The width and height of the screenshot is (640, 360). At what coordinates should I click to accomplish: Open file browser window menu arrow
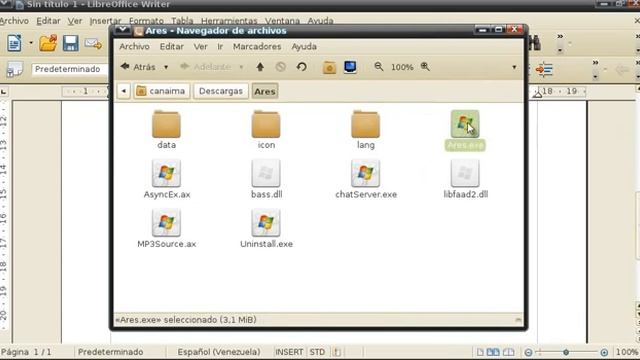click(x=122, y=30)
